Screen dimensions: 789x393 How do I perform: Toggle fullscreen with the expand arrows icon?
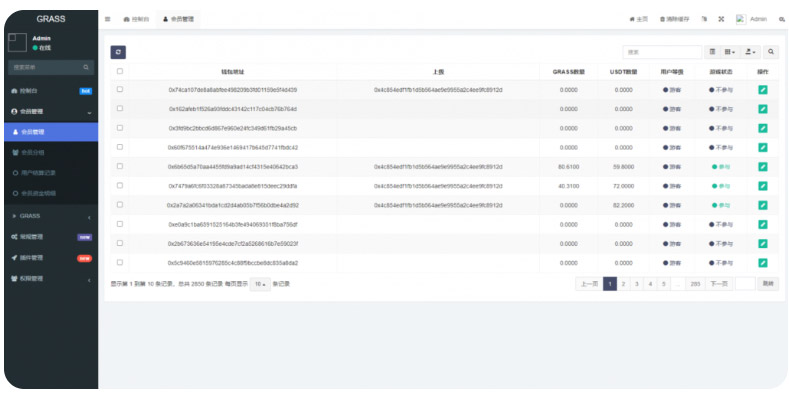(721, 19)
